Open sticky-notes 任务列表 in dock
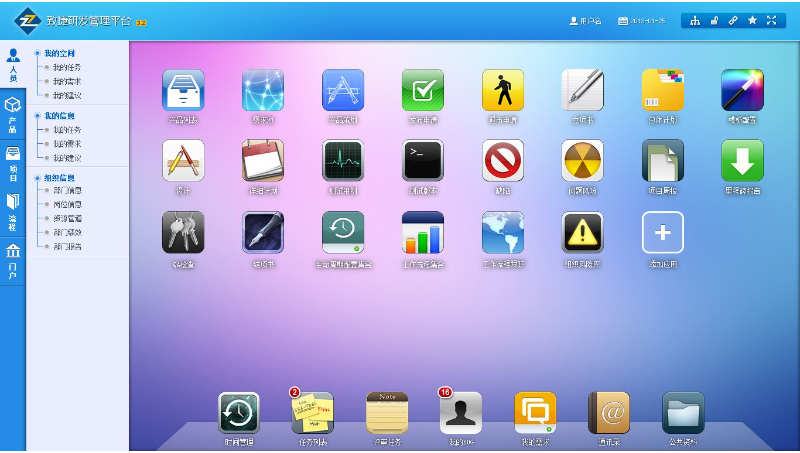This screenshot has height=453, width=800. pos(312,413)
